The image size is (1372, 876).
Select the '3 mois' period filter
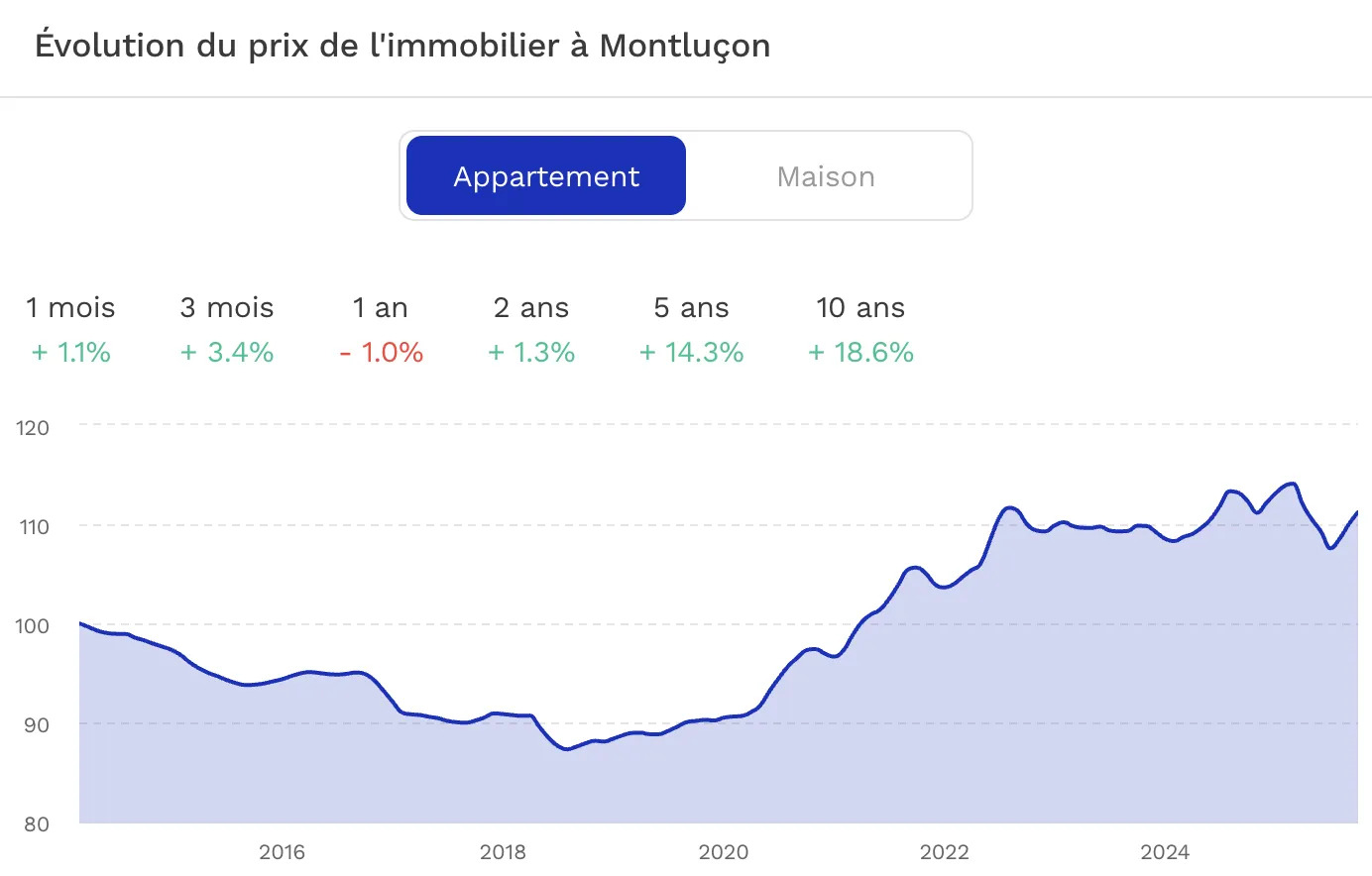click(226, 307)
